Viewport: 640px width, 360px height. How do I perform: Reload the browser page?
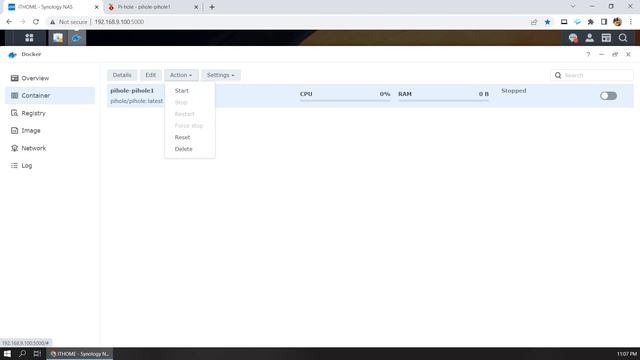[36, 22]
